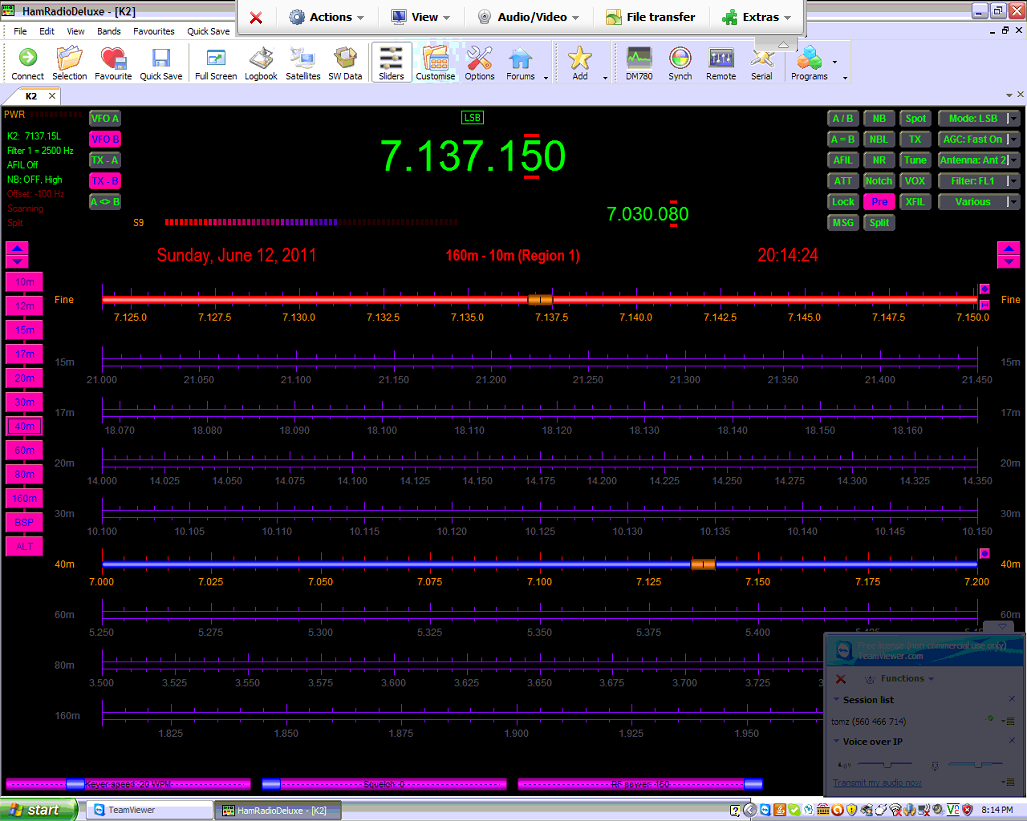The image size is (1027, 821).
Task: Select the 20m band button
Action: pos(24,378)
